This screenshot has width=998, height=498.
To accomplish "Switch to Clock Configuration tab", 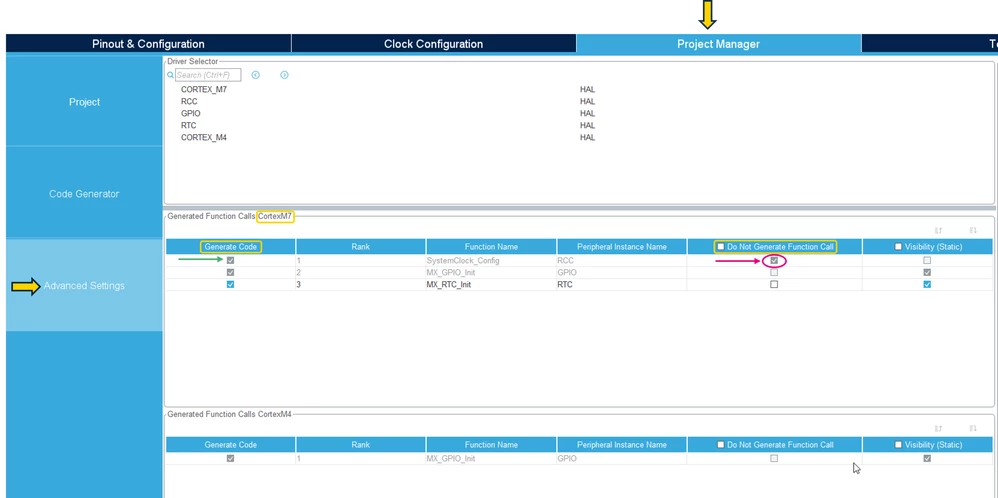I will 433,44.
